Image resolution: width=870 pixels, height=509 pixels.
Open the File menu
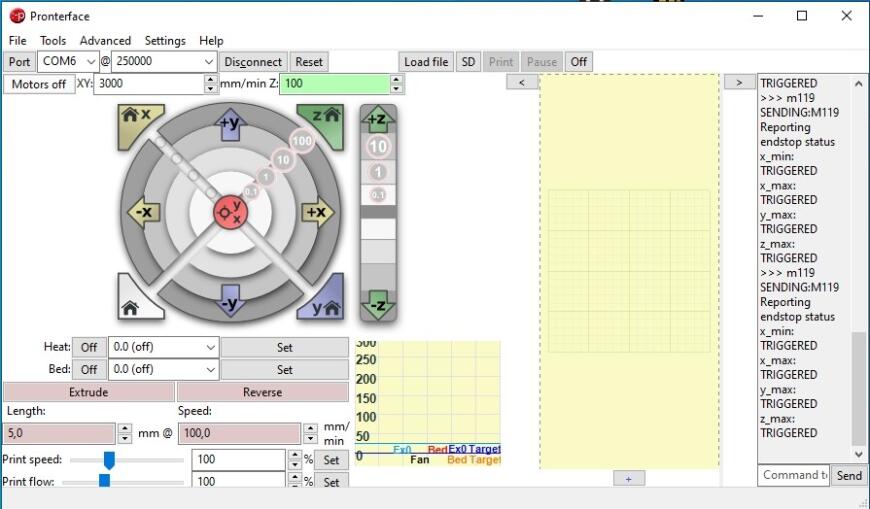click(17, 41)
